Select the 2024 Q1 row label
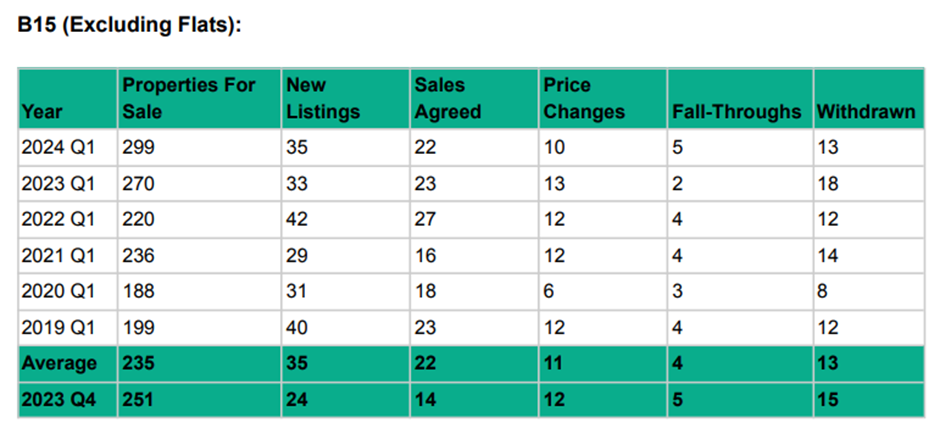 coord(57,148)
